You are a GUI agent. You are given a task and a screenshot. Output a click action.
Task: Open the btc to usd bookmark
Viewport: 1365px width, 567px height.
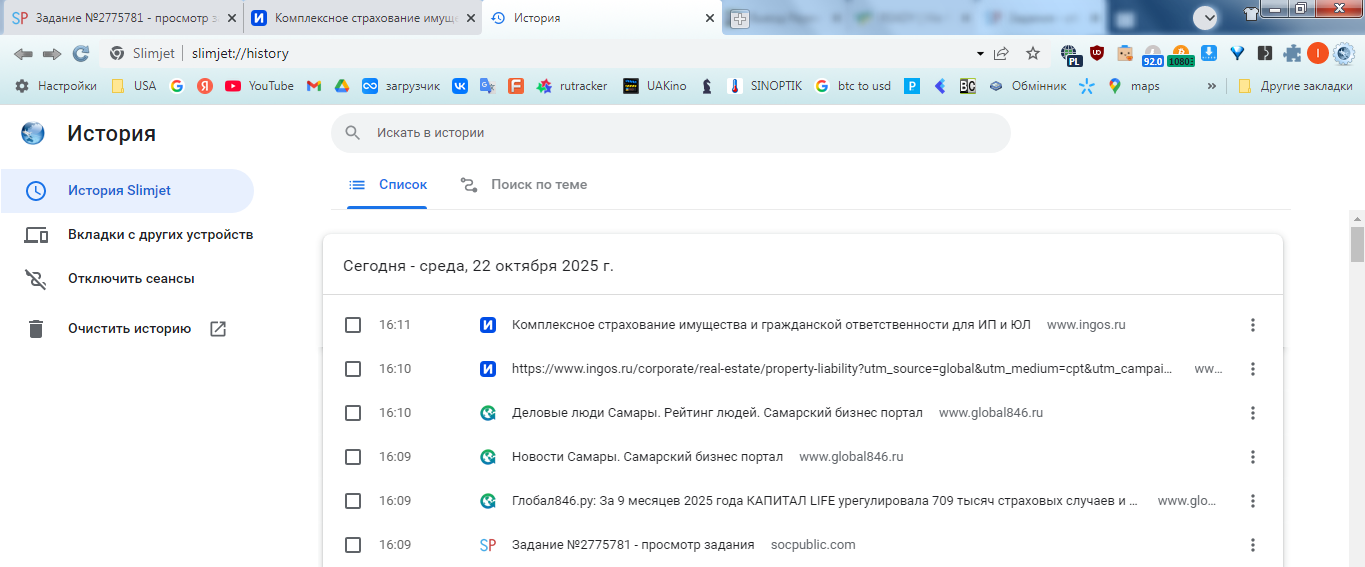(x=852, y=86)
